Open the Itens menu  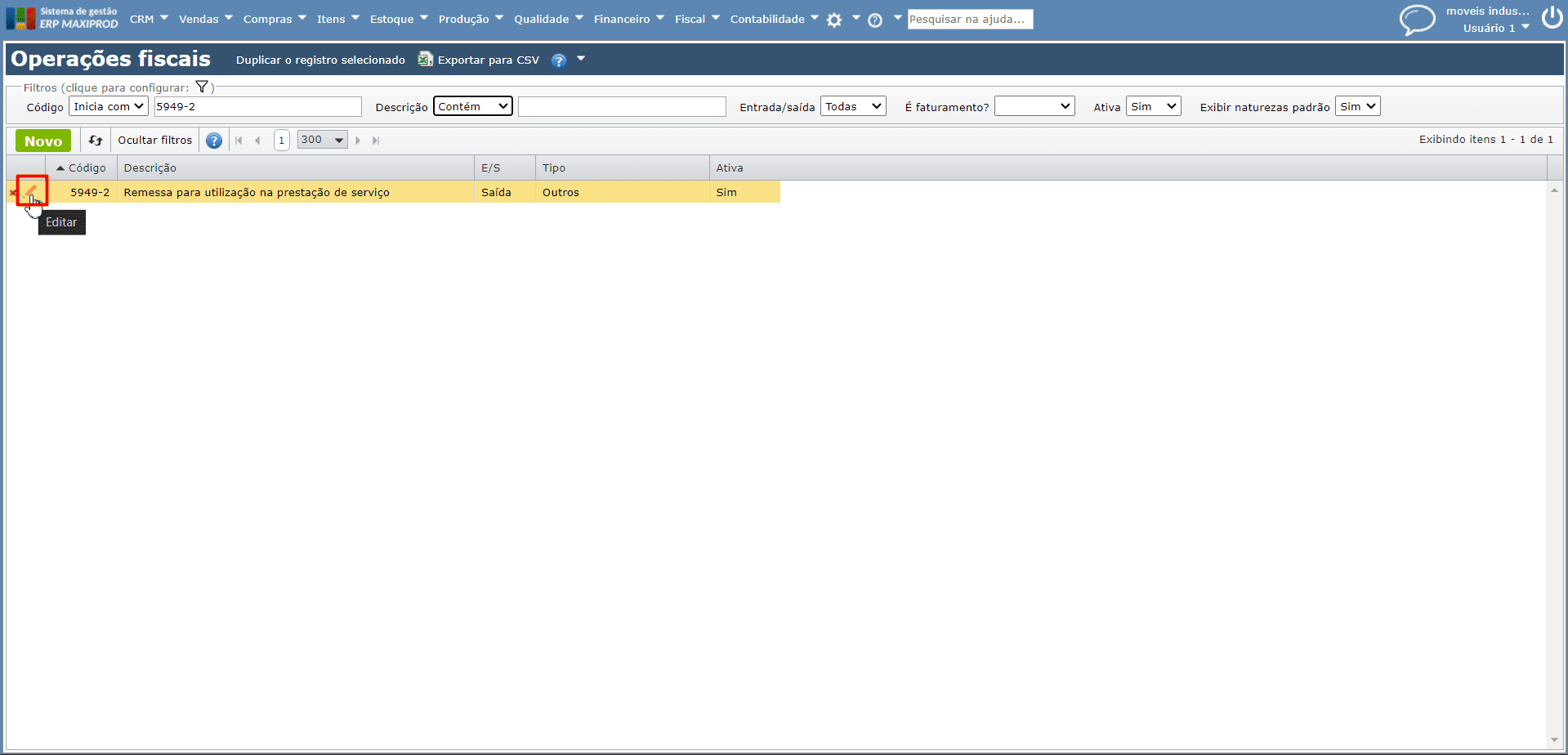coord(338,19)
